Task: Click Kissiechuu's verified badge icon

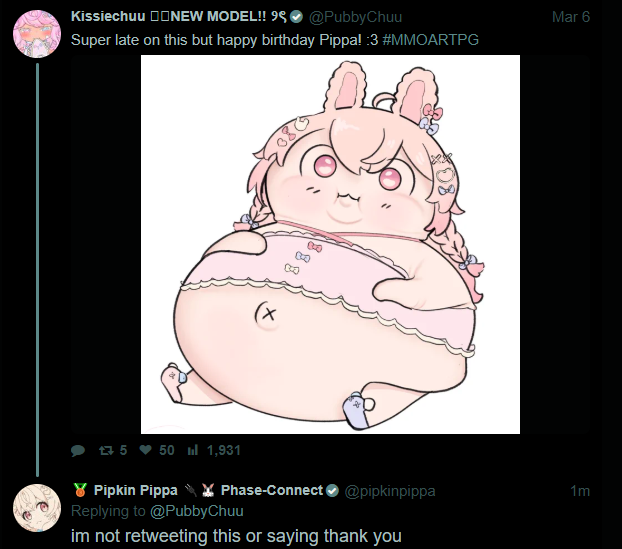Action: tap(296, 17)
